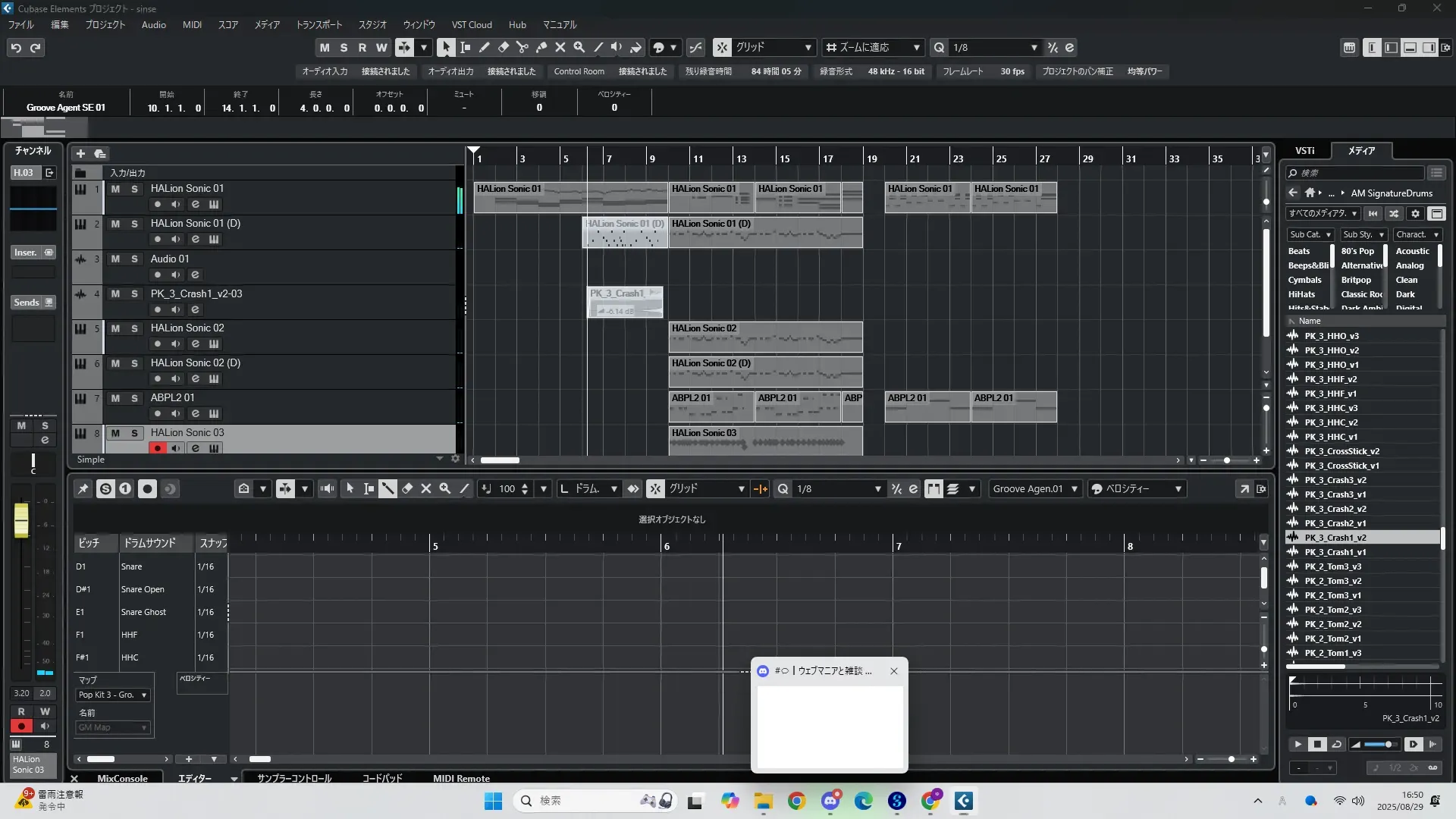
Task: Toggle record enable on HALion Sonic 03 track
Action: 157,448
